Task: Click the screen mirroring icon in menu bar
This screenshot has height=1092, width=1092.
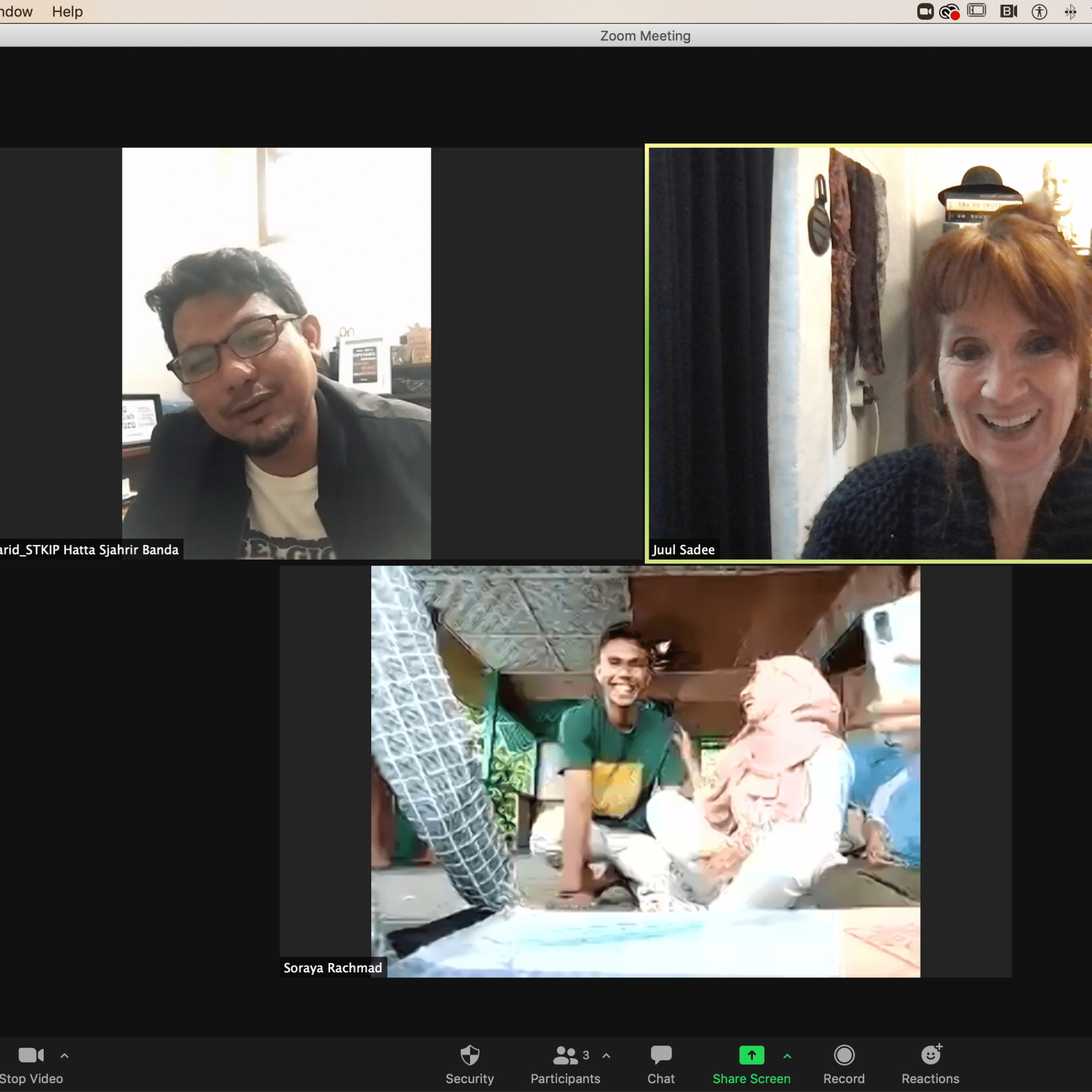Action: [x=977, y=11]
